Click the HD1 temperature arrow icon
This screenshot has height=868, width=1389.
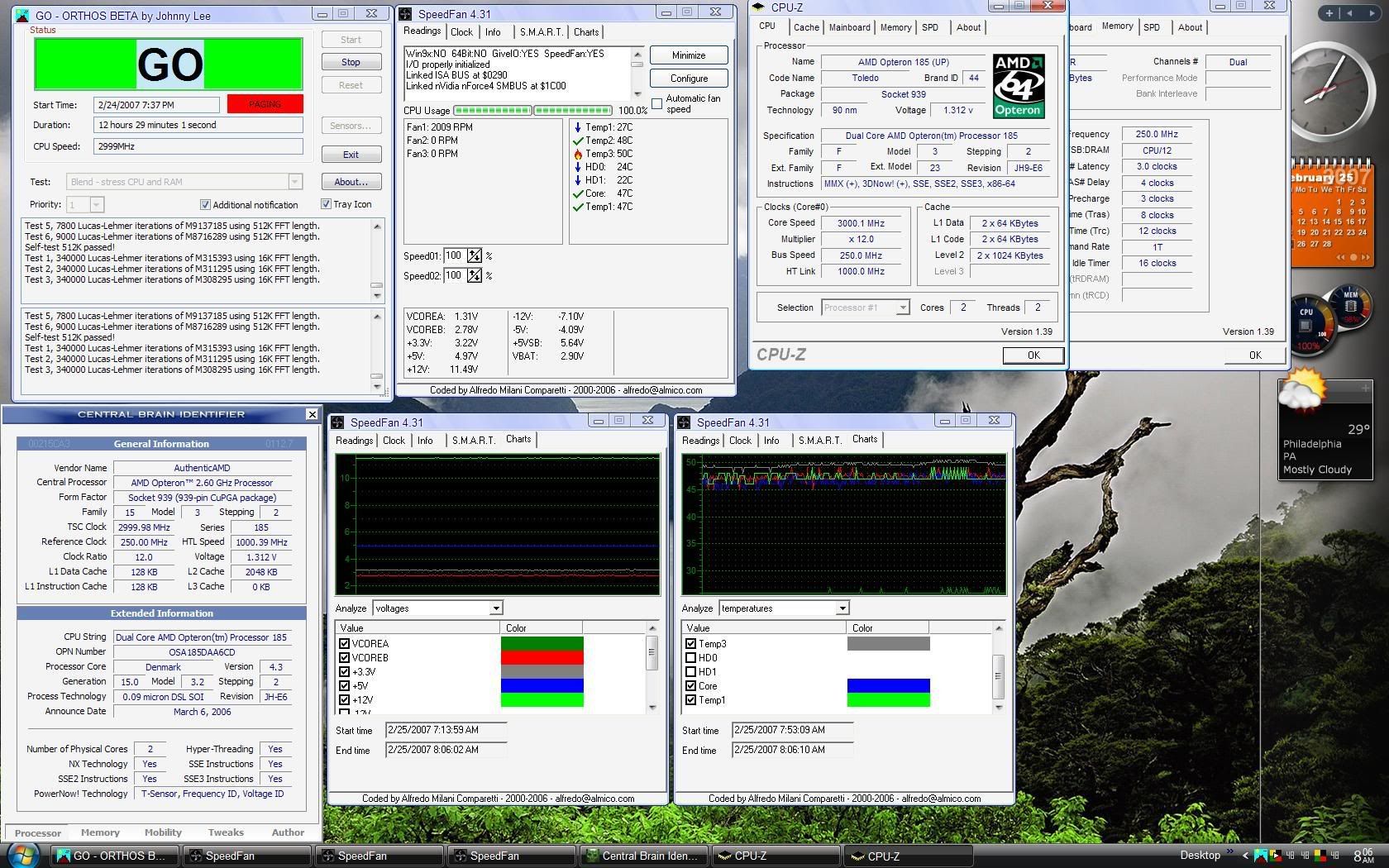pyautogui.click(x=578, y=180)
